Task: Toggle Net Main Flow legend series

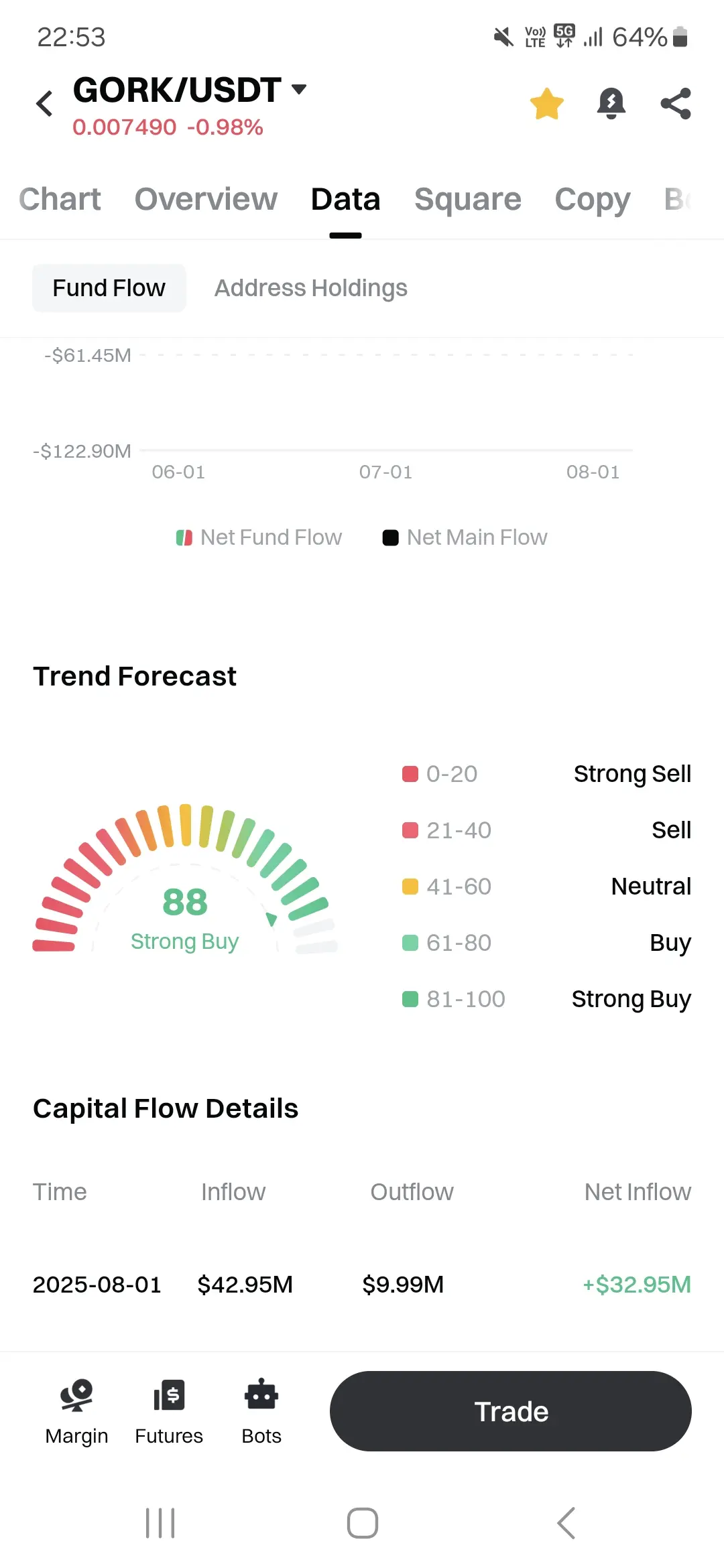Action: tap(465, 537)
